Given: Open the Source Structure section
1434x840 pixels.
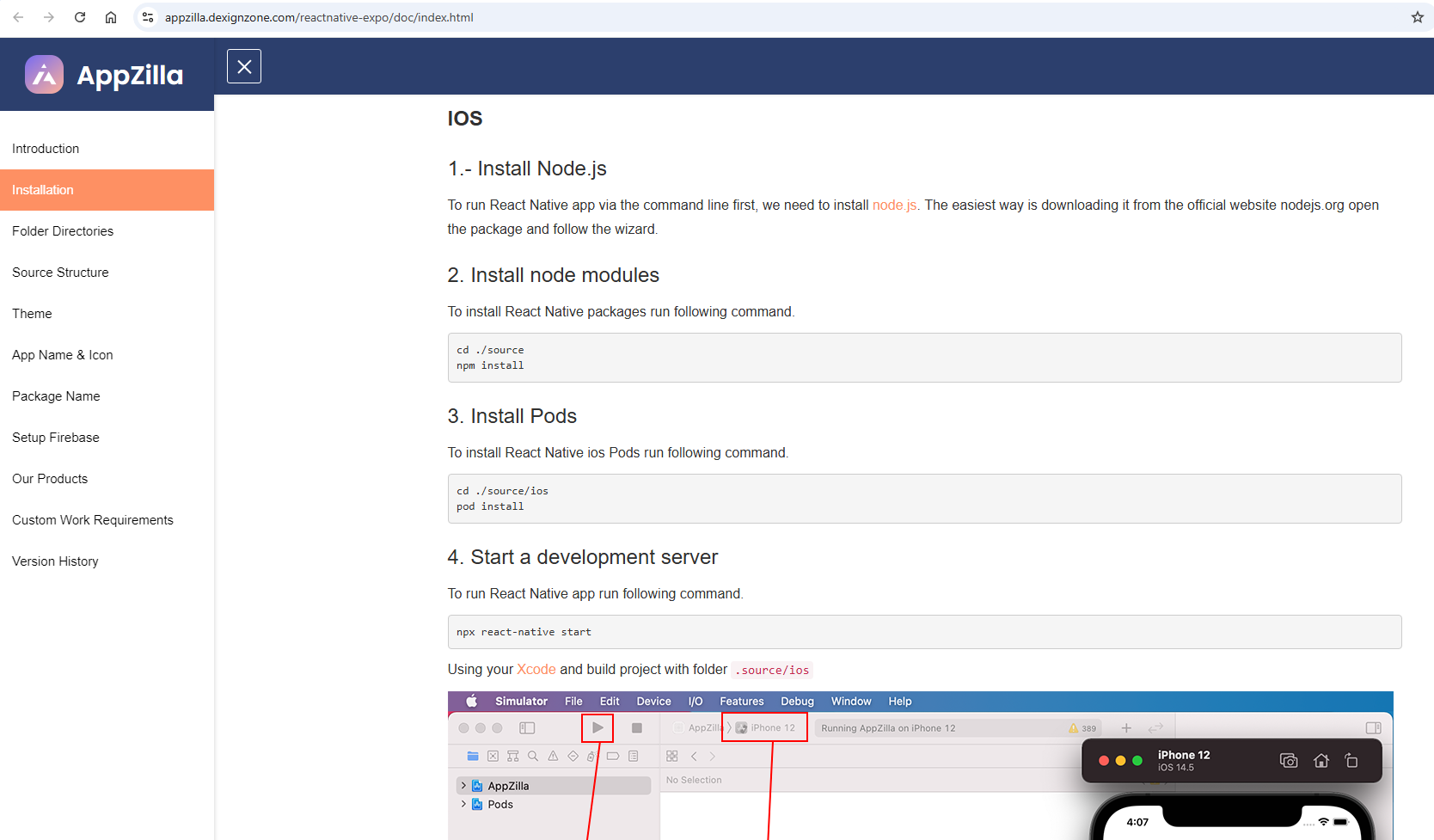Looking at the screenshot, I should pos(107,273).
